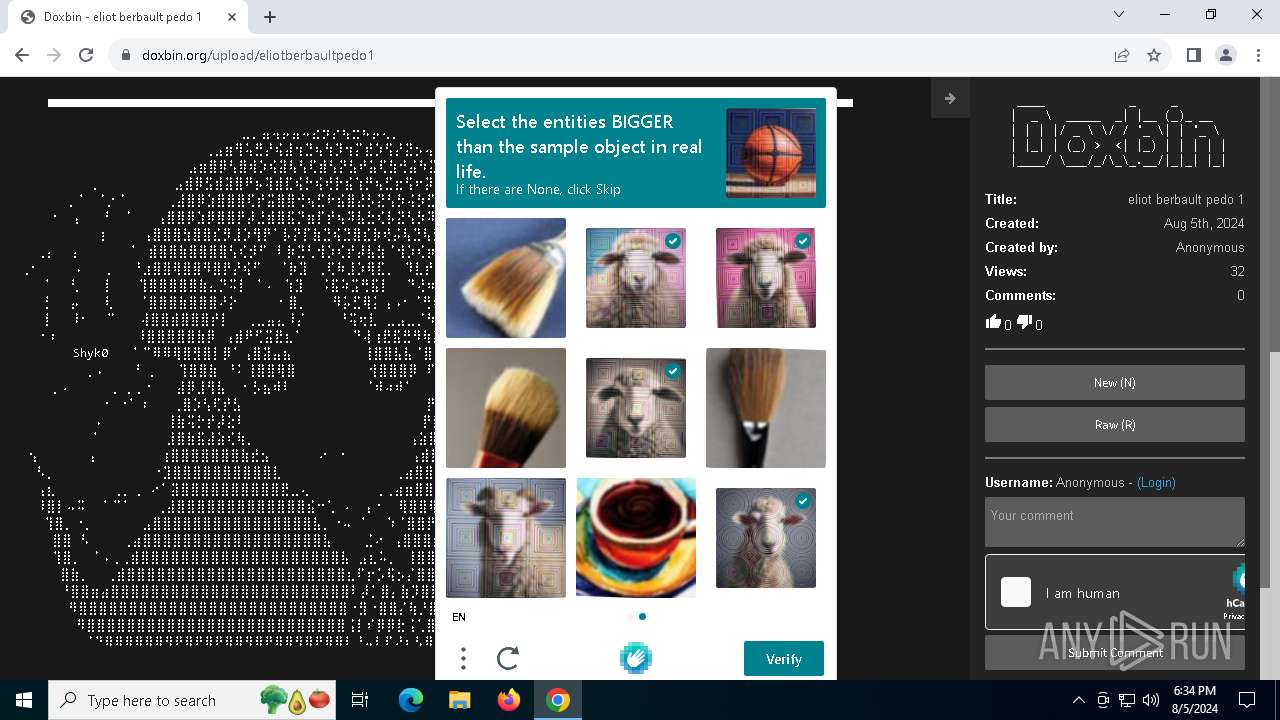Screen dimensions: 1280x720
Task: Collapse the sidebar with the arrow button
Action: (x=950, y=98)
